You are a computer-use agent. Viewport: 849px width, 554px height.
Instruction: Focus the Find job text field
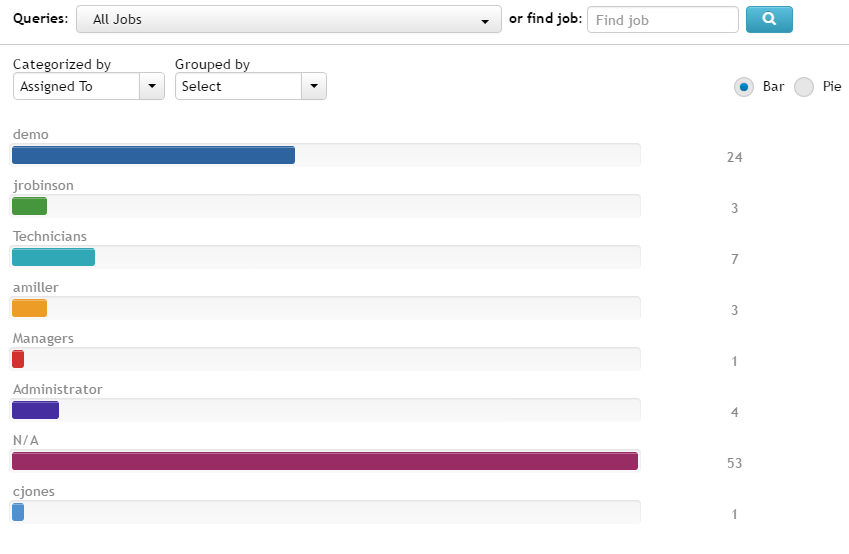663,20
